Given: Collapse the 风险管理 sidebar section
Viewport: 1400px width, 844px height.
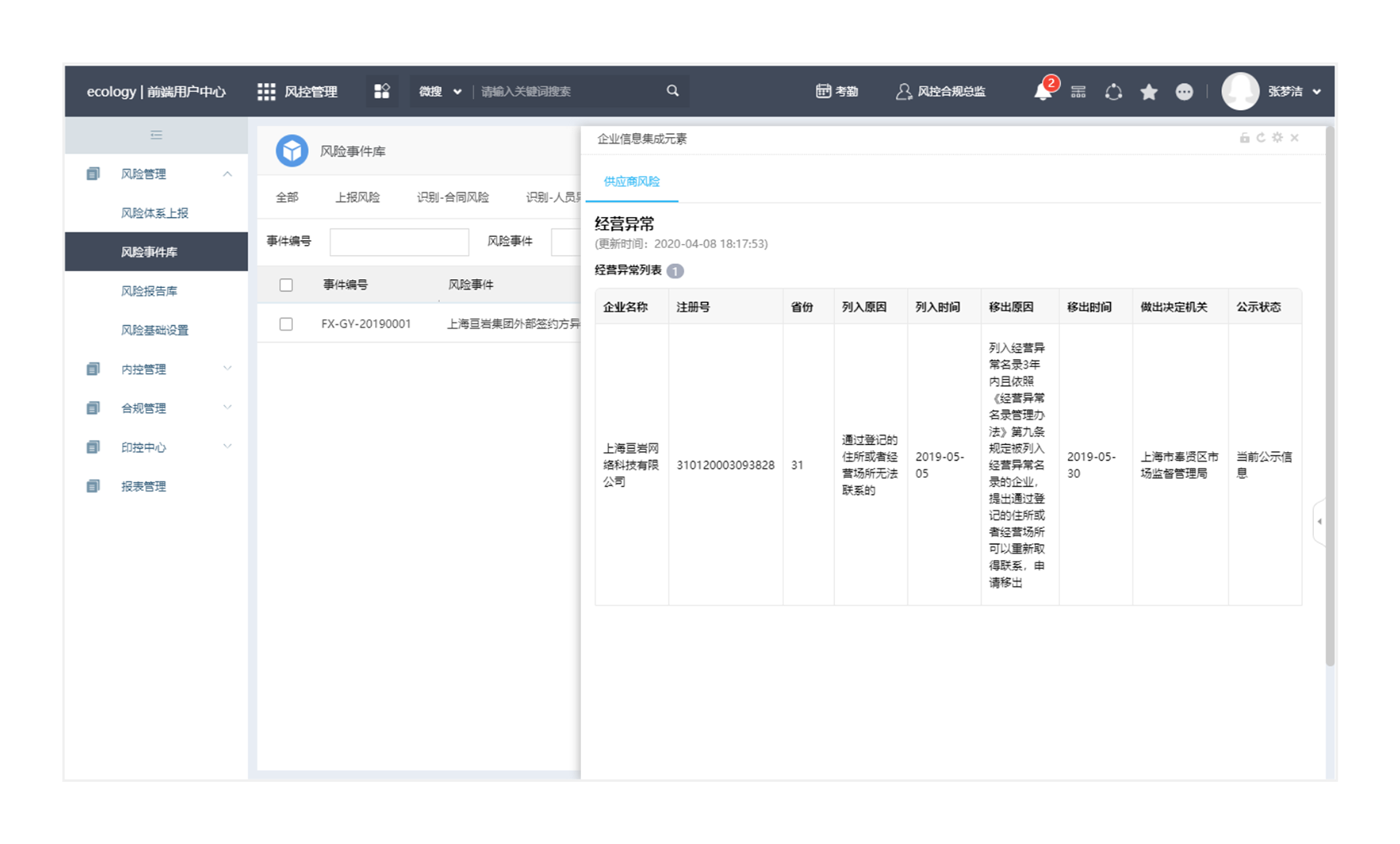Looking at the screenshot, I should 227,174.
